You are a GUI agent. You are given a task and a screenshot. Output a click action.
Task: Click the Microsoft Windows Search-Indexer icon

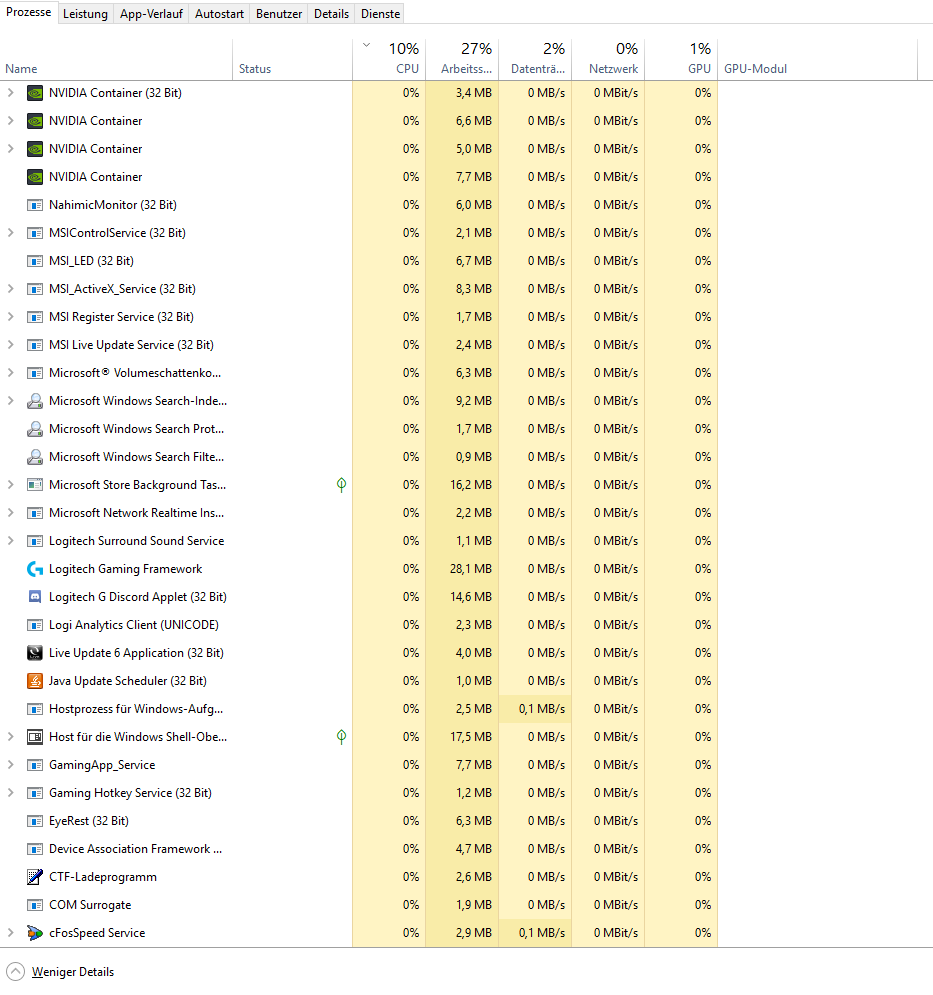tap(35, 401)
